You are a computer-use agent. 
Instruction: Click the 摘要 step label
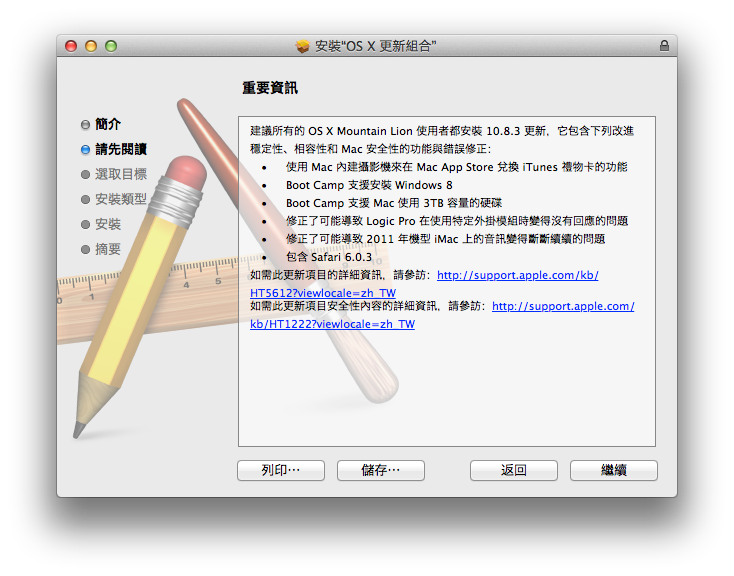[x=108, y=249]
